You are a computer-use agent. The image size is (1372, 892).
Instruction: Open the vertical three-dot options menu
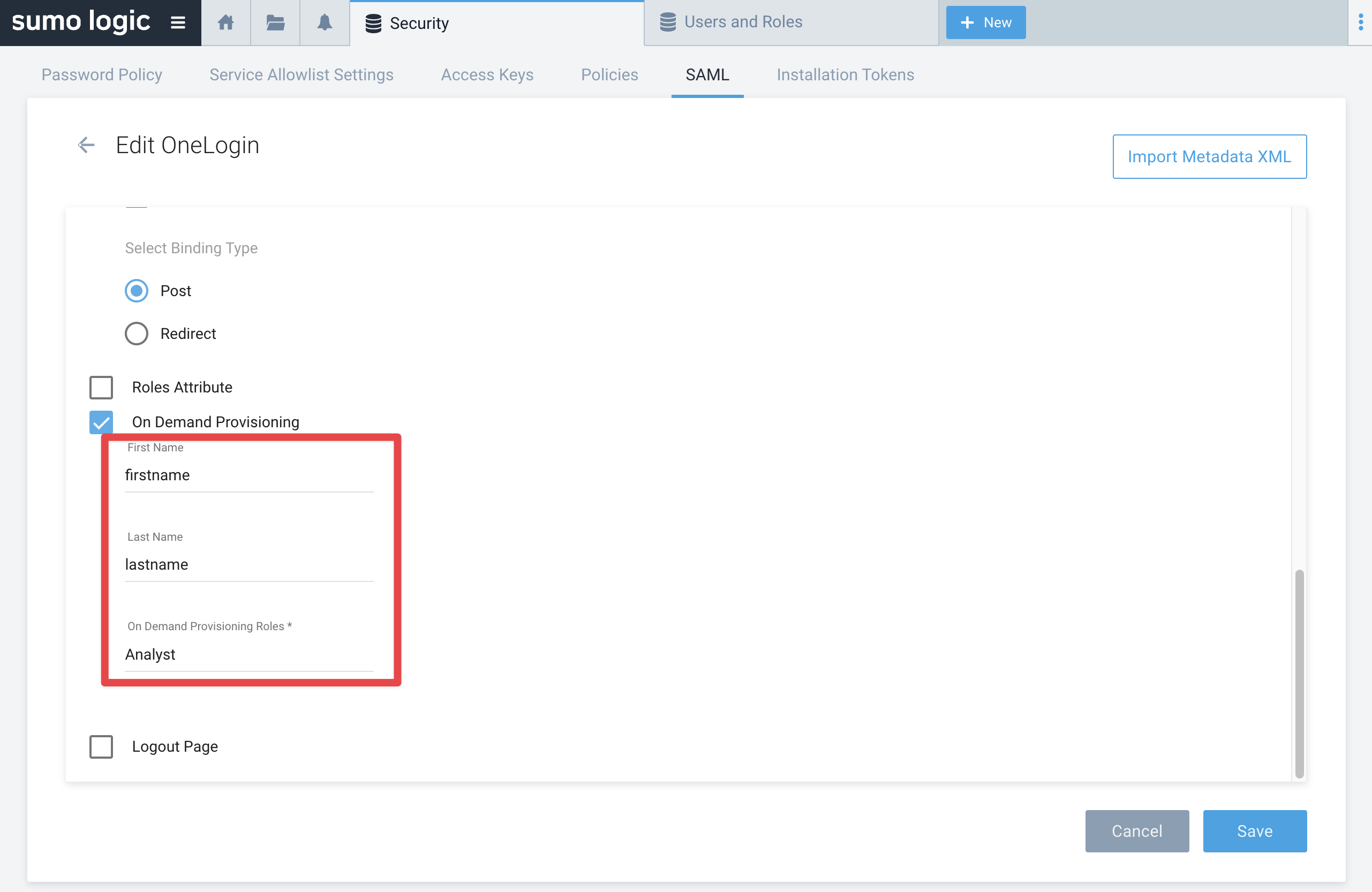click(1360, 22)
